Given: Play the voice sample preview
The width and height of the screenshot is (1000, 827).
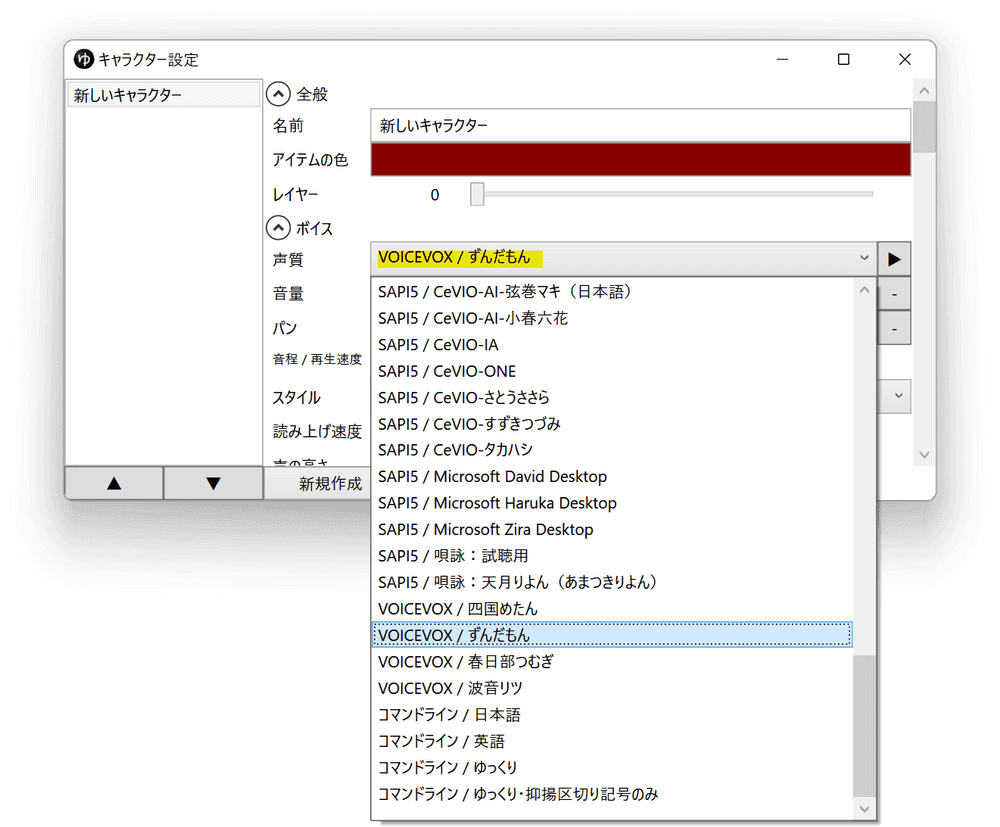Looking at the screenshot, I should 893,258.
